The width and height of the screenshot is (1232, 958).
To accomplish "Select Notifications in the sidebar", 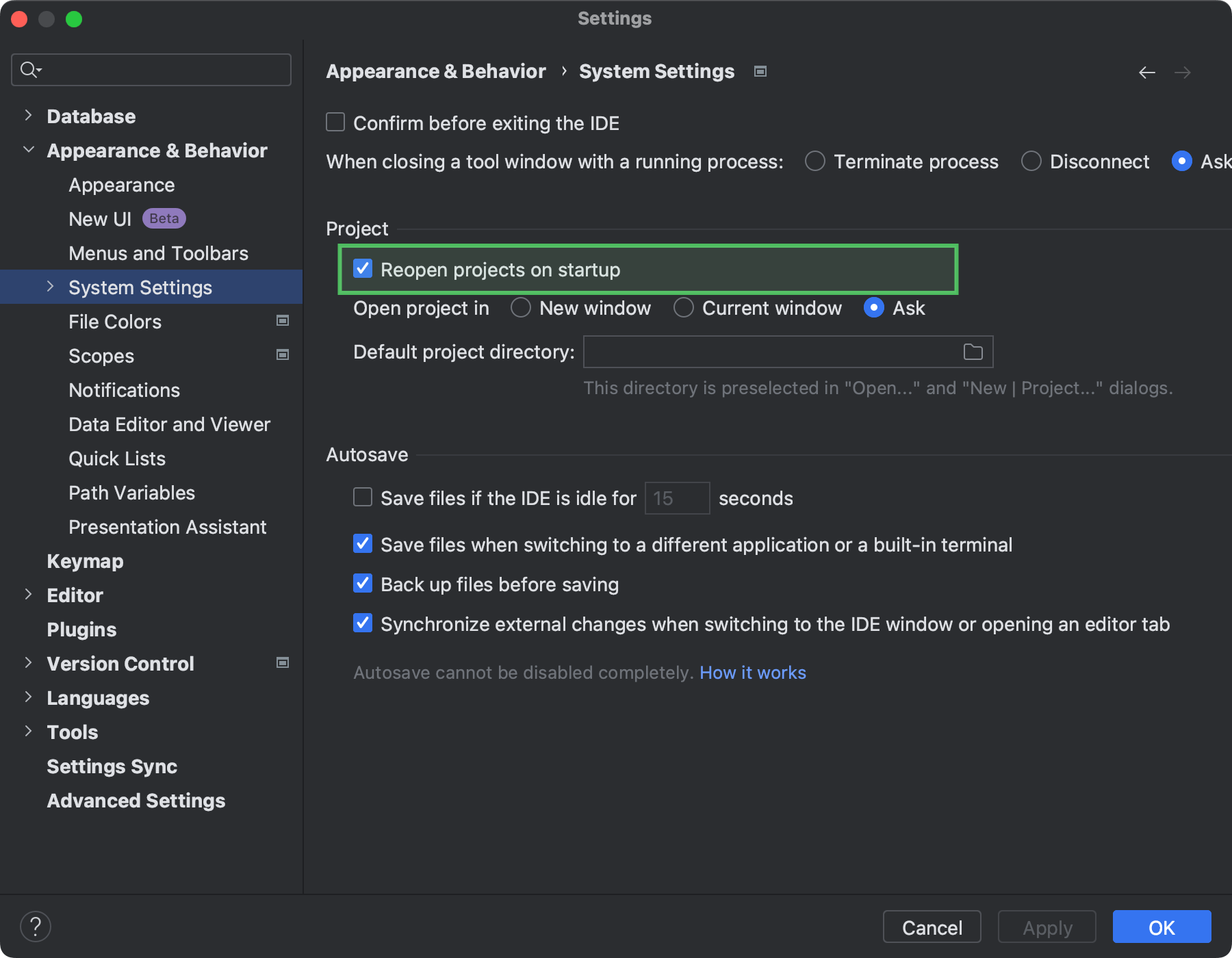I will coord(124,390).
